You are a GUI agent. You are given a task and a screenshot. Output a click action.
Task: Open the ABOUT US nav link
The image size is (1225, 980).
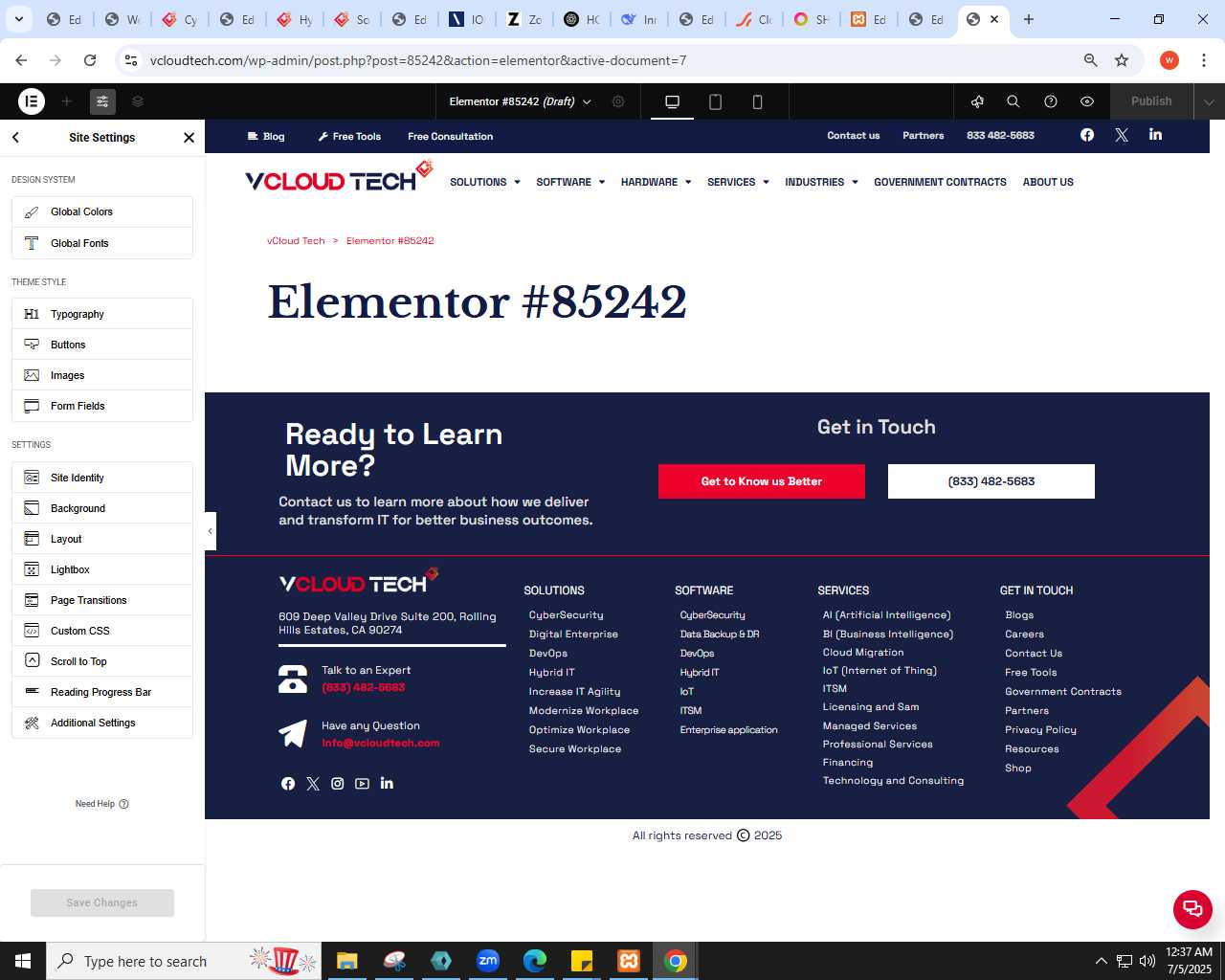point(1048,182)
